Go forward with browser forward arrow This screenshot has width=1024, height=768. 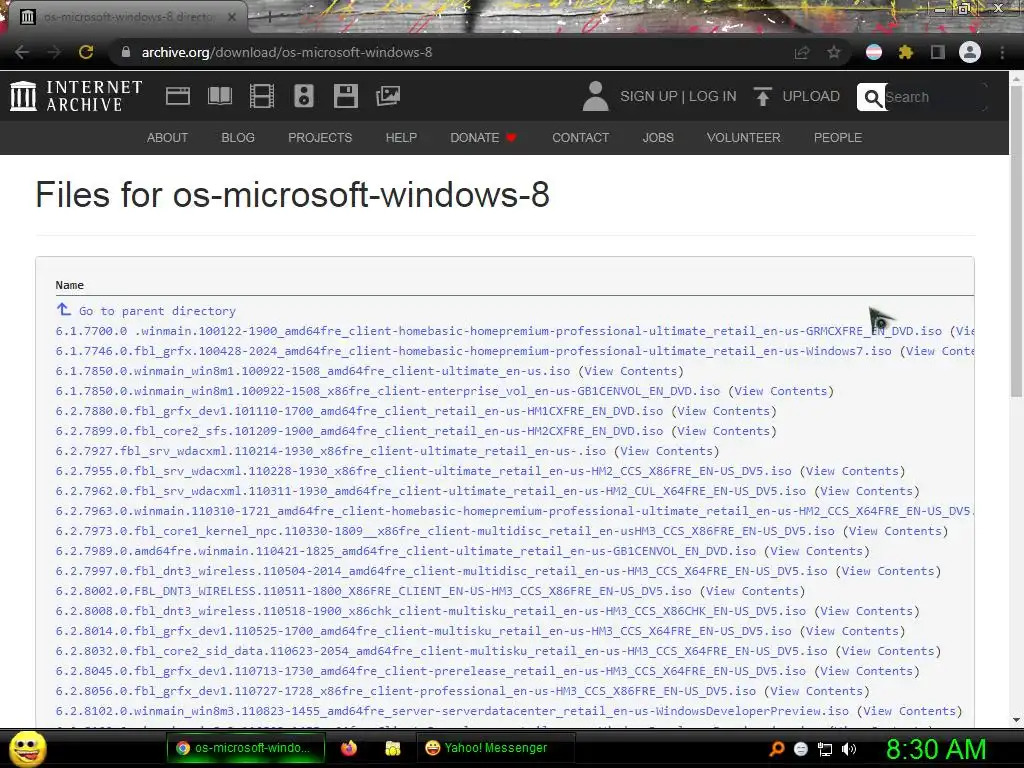tap(54, 52)
